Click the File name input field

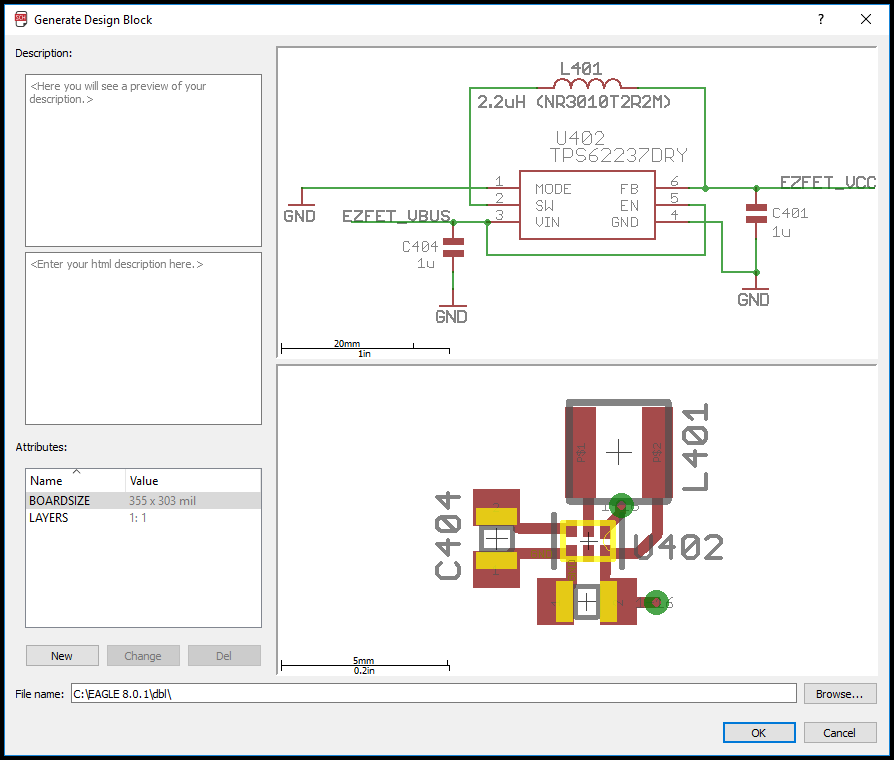tap(433, 694)
